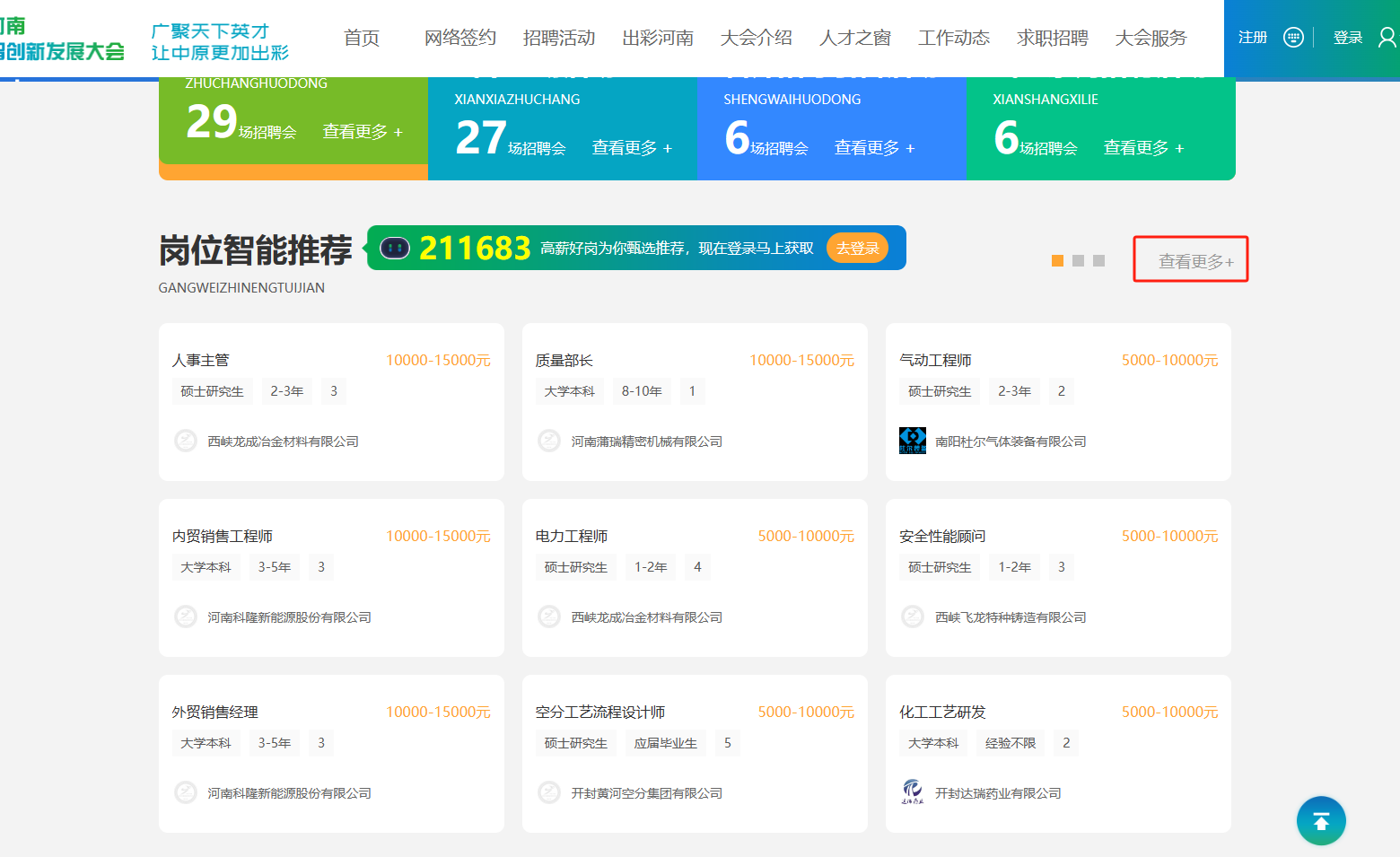This screenshot has height=857, width=1400.
Task: Open the 人事主管 job title
Action: (x=201, y=360)
